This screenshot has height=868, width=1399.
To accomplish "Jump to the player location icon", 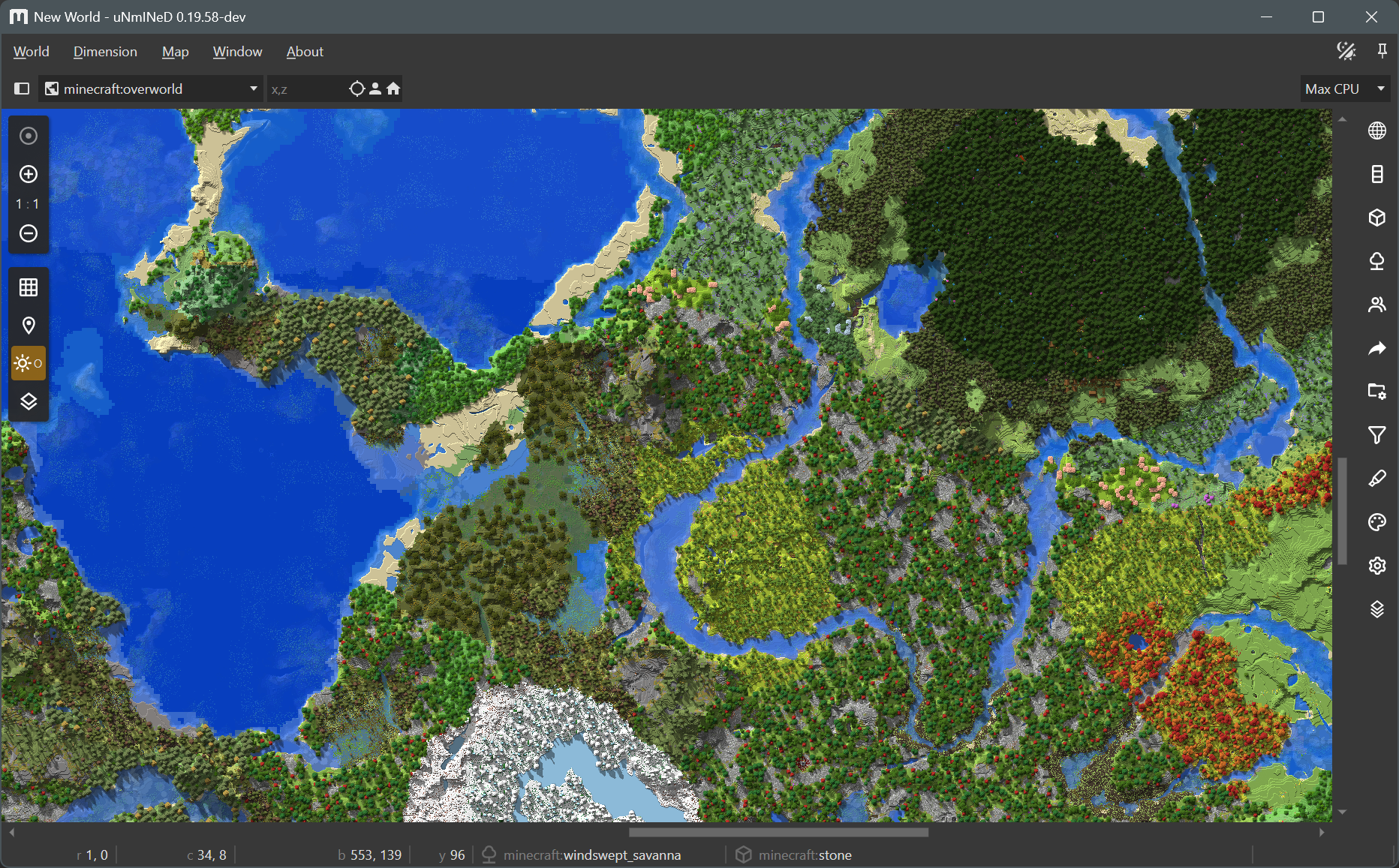I will (375, 89).
